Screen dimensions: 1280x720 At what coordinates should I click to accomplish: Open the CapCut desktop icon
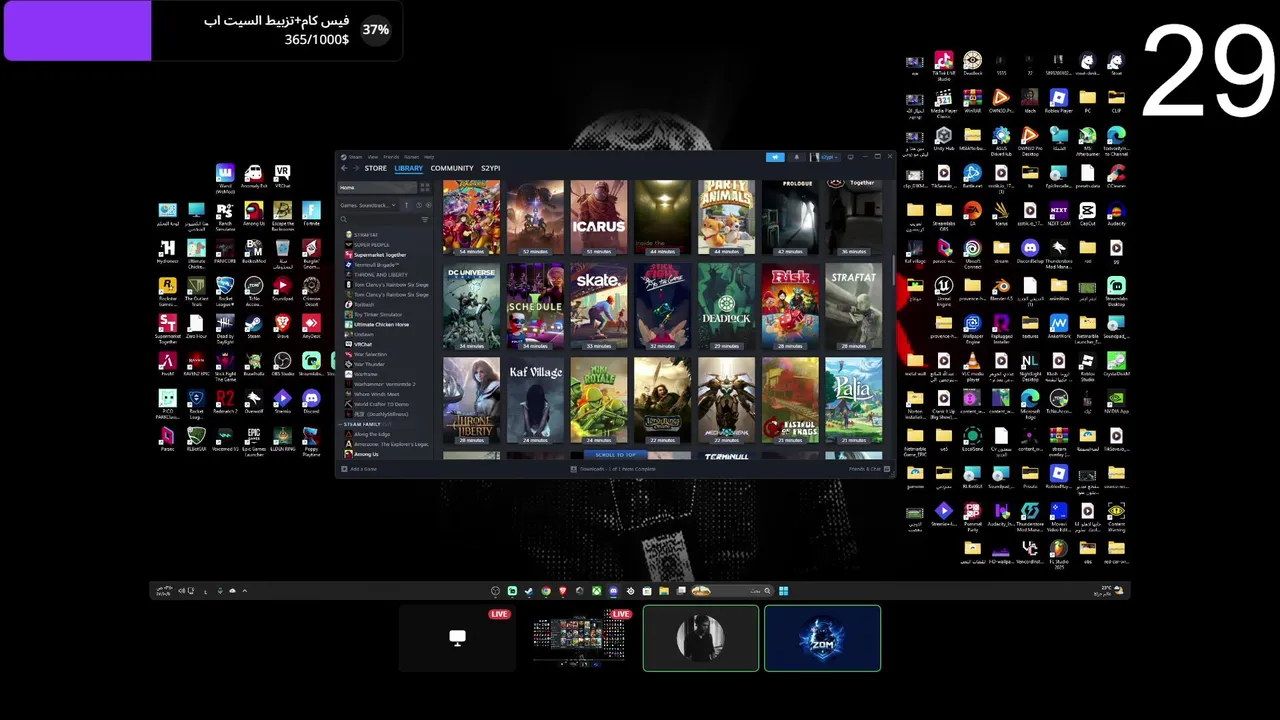[x=1088, y=214]
